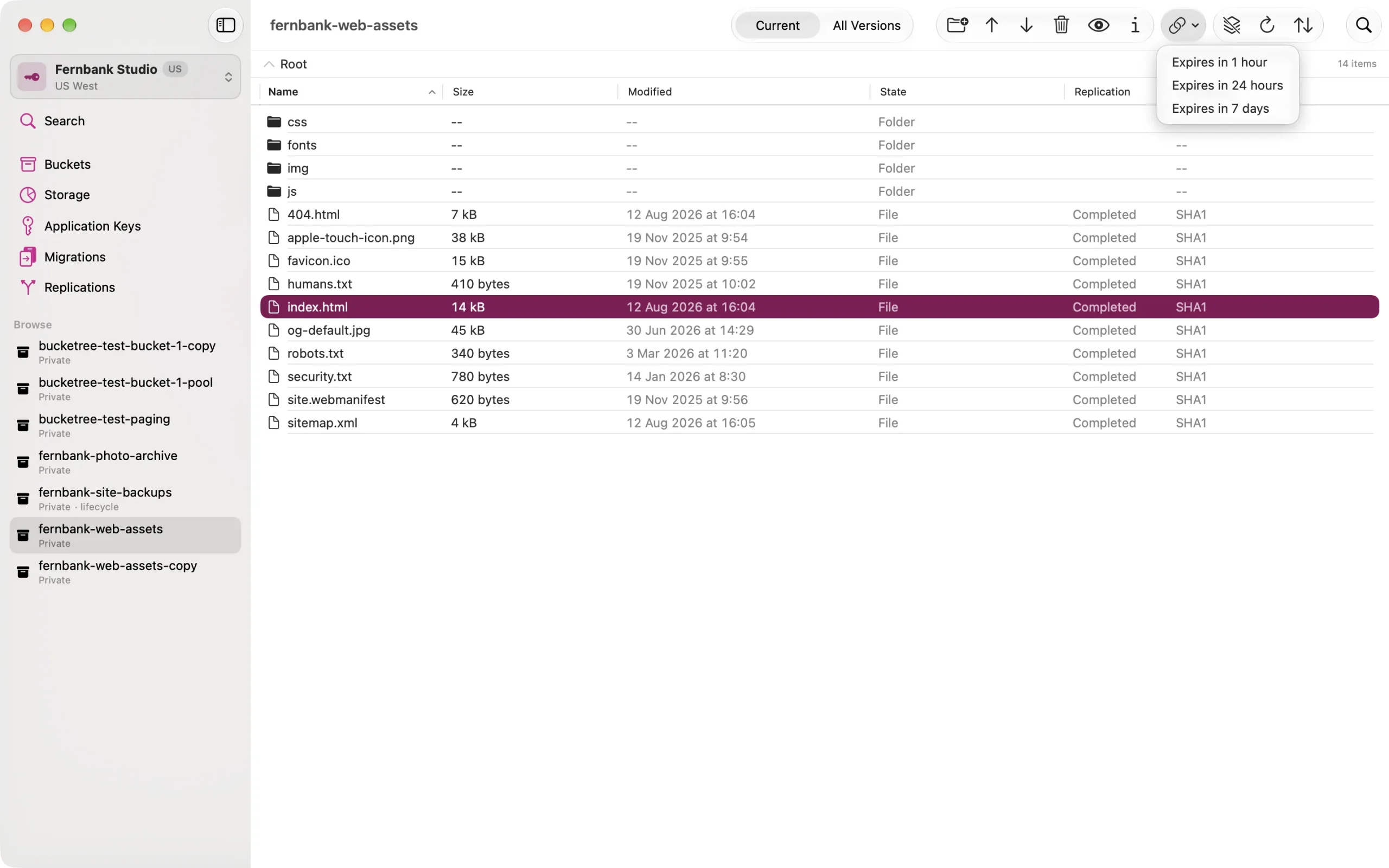Open the css folder
The image size is (1389, 868).
click(x=819, y=122)
